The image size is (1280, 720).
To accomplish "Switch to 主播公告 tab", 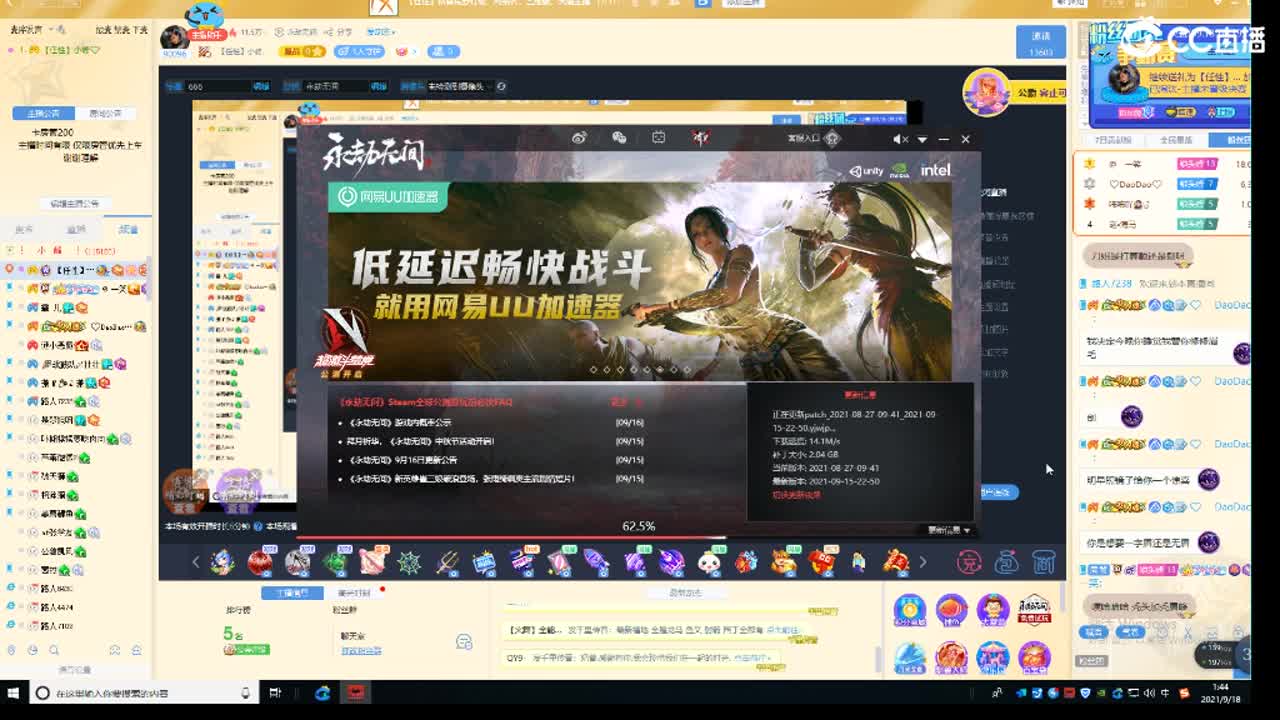I will point(43,113).
